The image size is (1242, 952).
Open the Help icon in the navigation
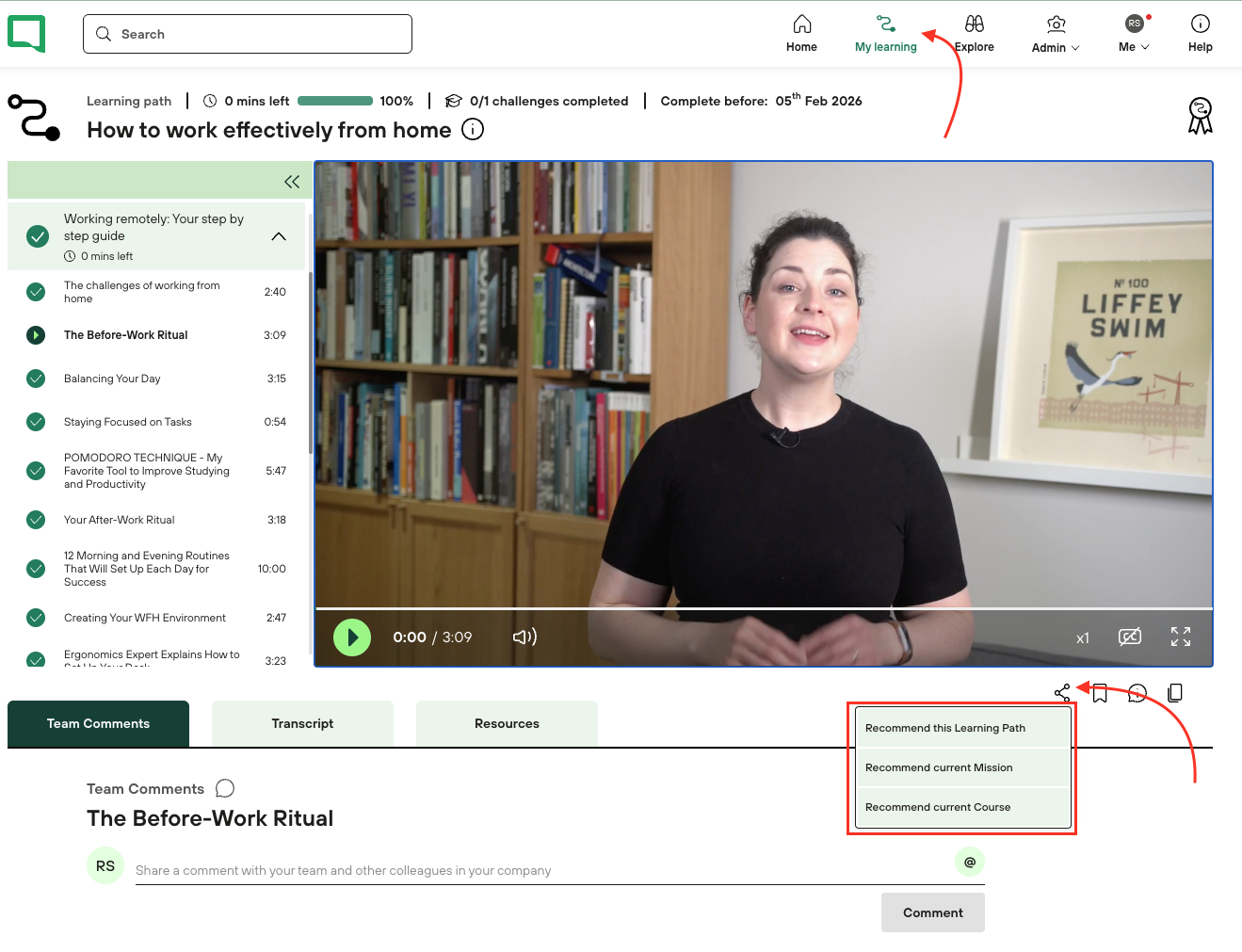point(1200,34)
